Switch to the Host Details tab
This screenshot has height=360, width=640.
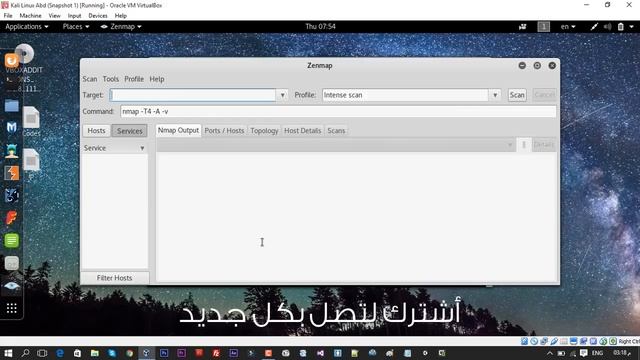point(302,131)
